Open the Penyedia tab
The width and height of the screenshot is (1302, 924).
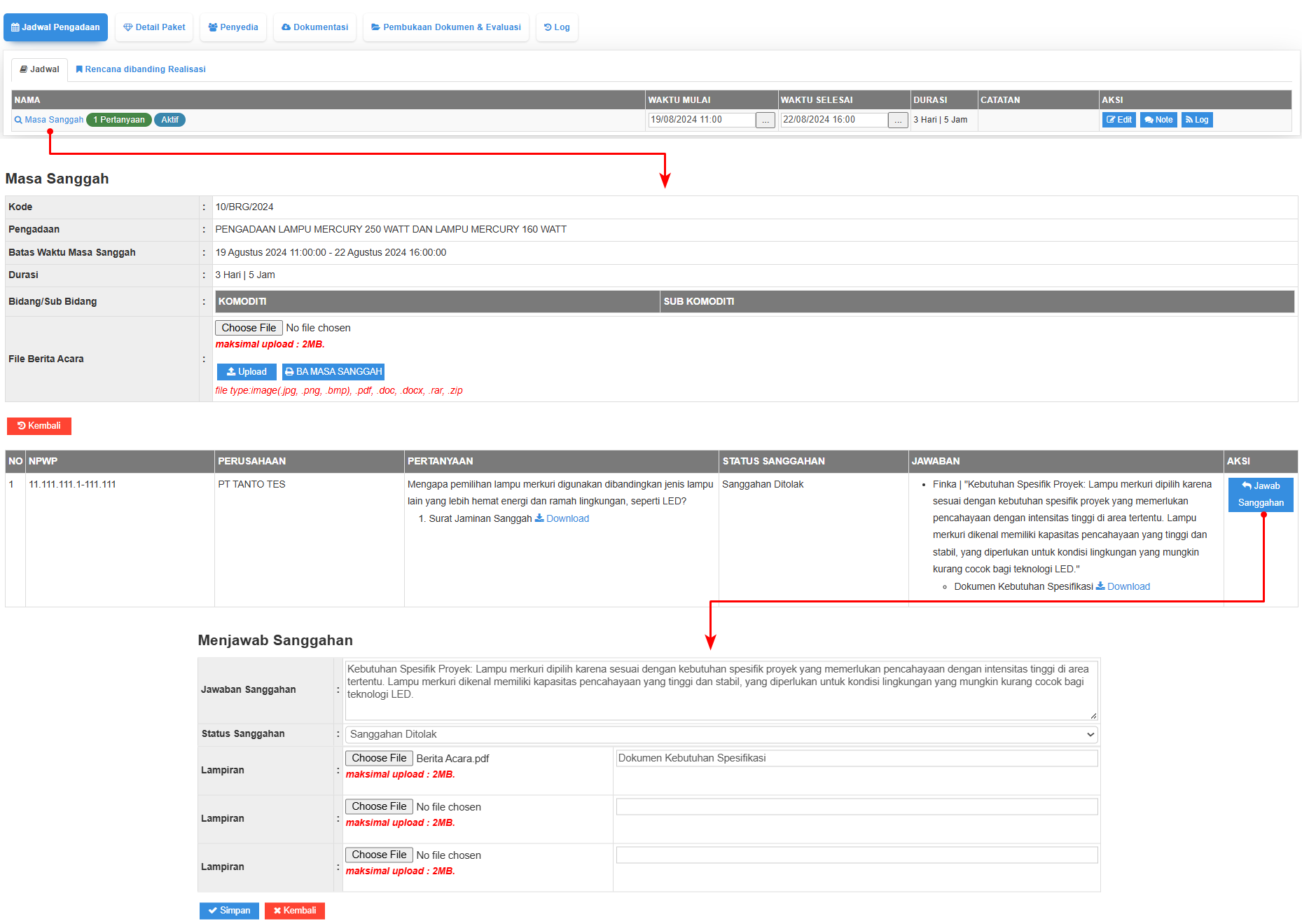click(x=233, y=27)
